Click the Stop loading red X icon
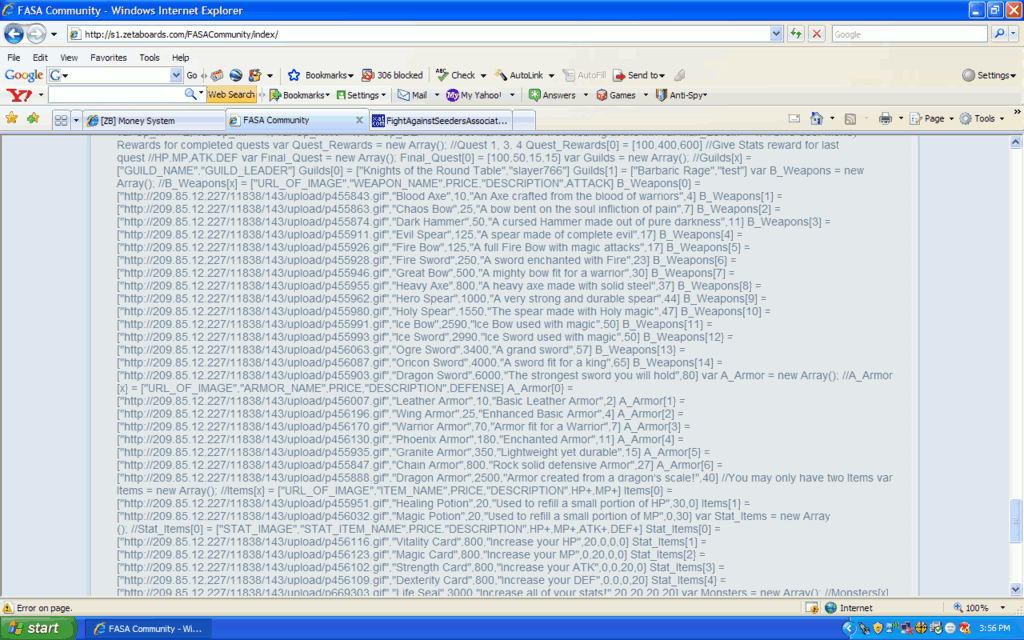Viewport: 1024px width, 640px height. [x=817, y=34]
